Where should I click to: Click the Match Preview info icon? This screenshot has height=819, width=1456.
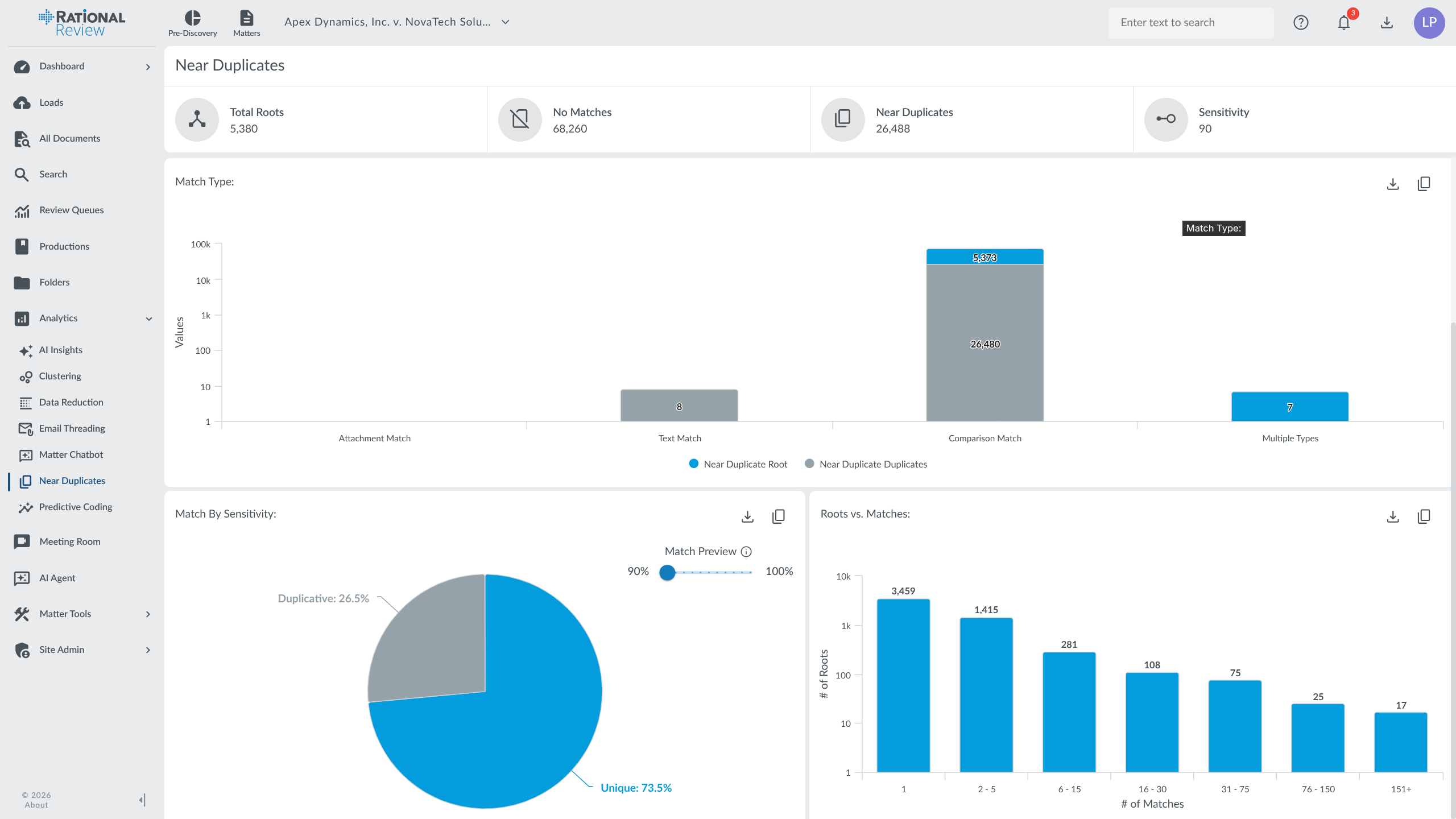[747, 552]
